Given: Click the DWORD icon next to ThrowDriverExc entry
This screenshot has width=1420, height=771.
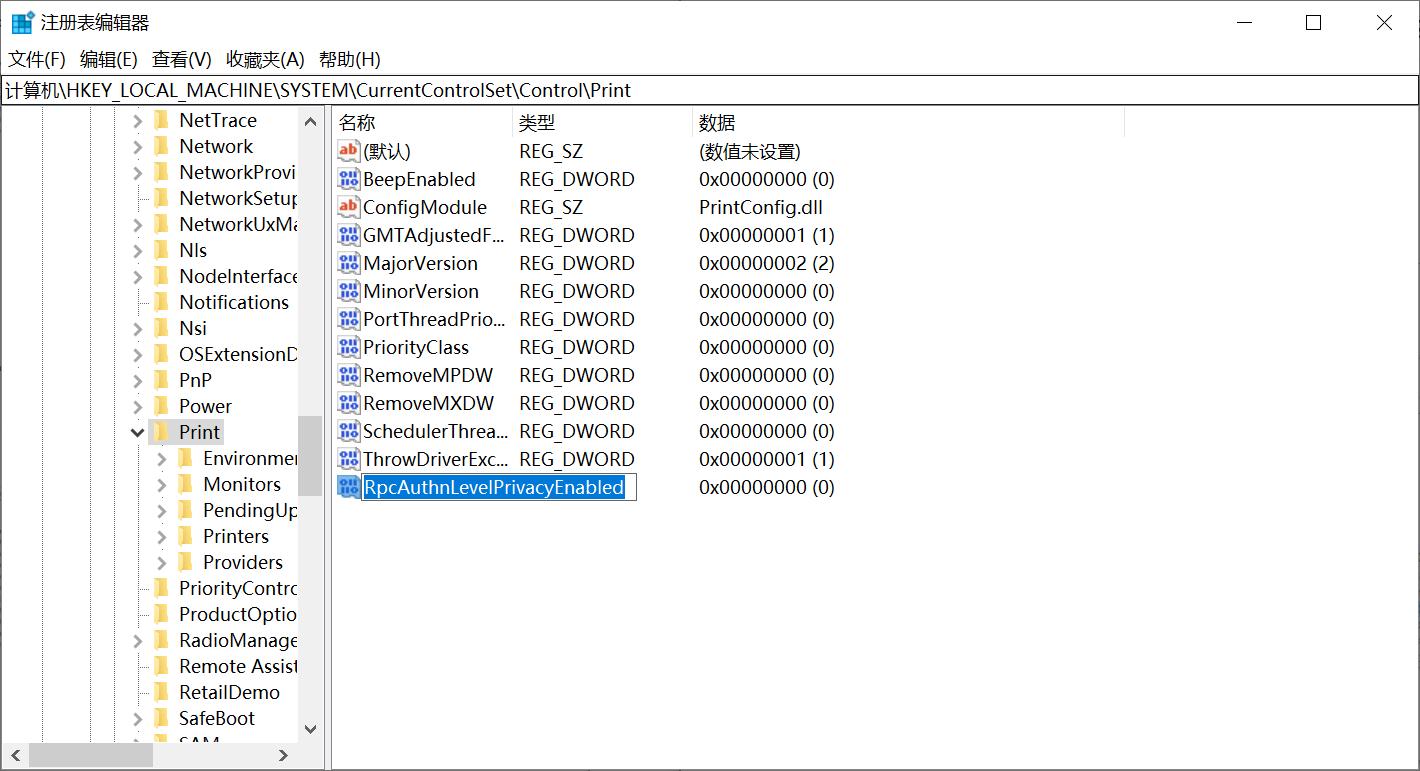Looking at the screenshot, I should tap(348, 459).
